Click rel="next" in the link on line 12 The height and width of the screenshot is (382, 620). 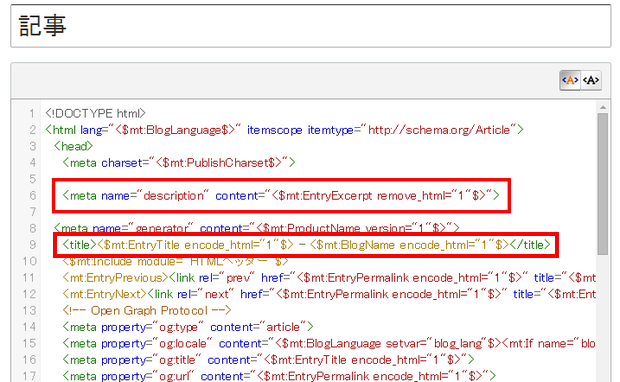pyautogui.click(x=206, y=294)
